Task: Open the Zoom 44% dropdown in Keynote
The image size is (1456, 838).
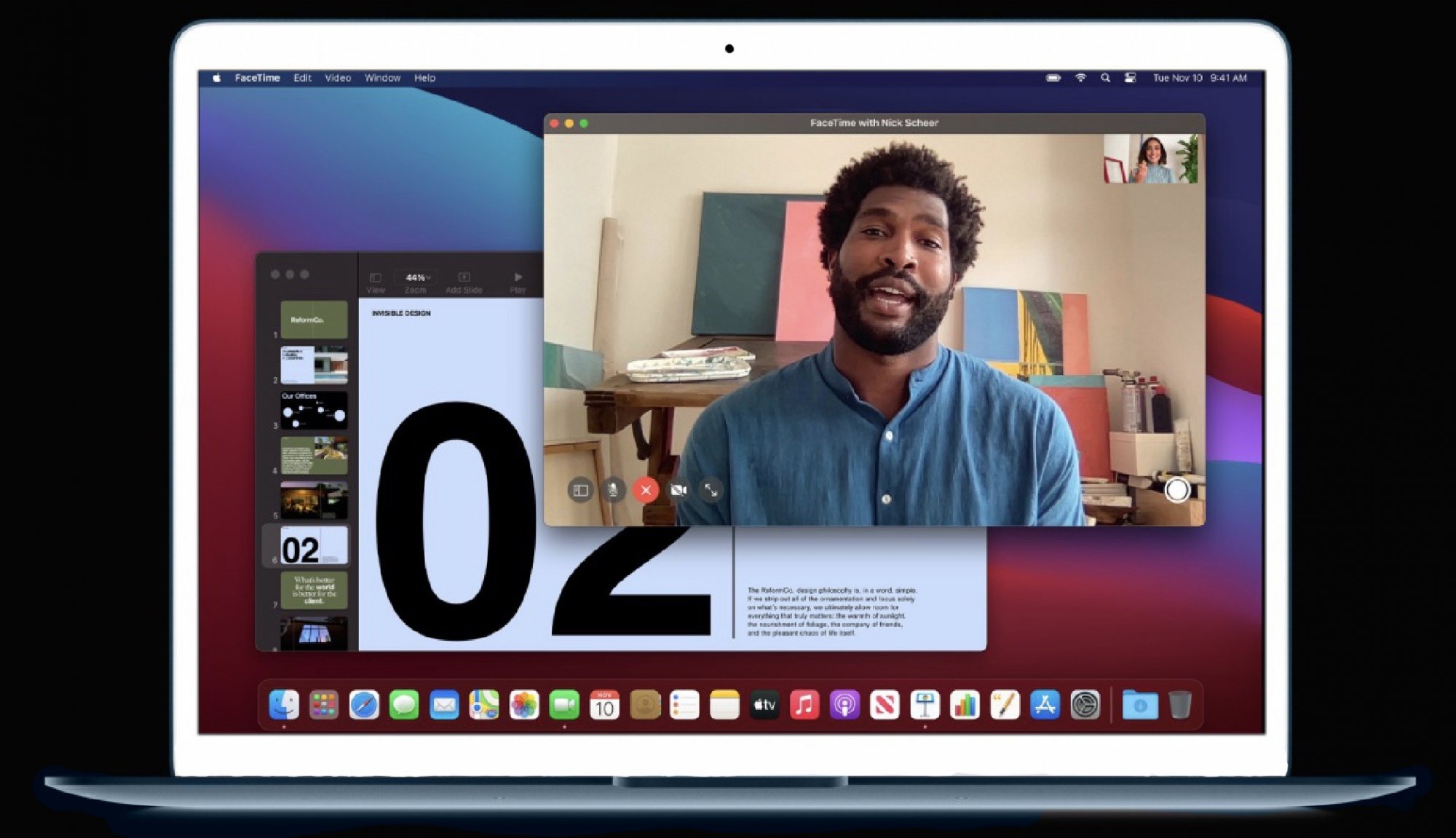Action: coord(417,278)
